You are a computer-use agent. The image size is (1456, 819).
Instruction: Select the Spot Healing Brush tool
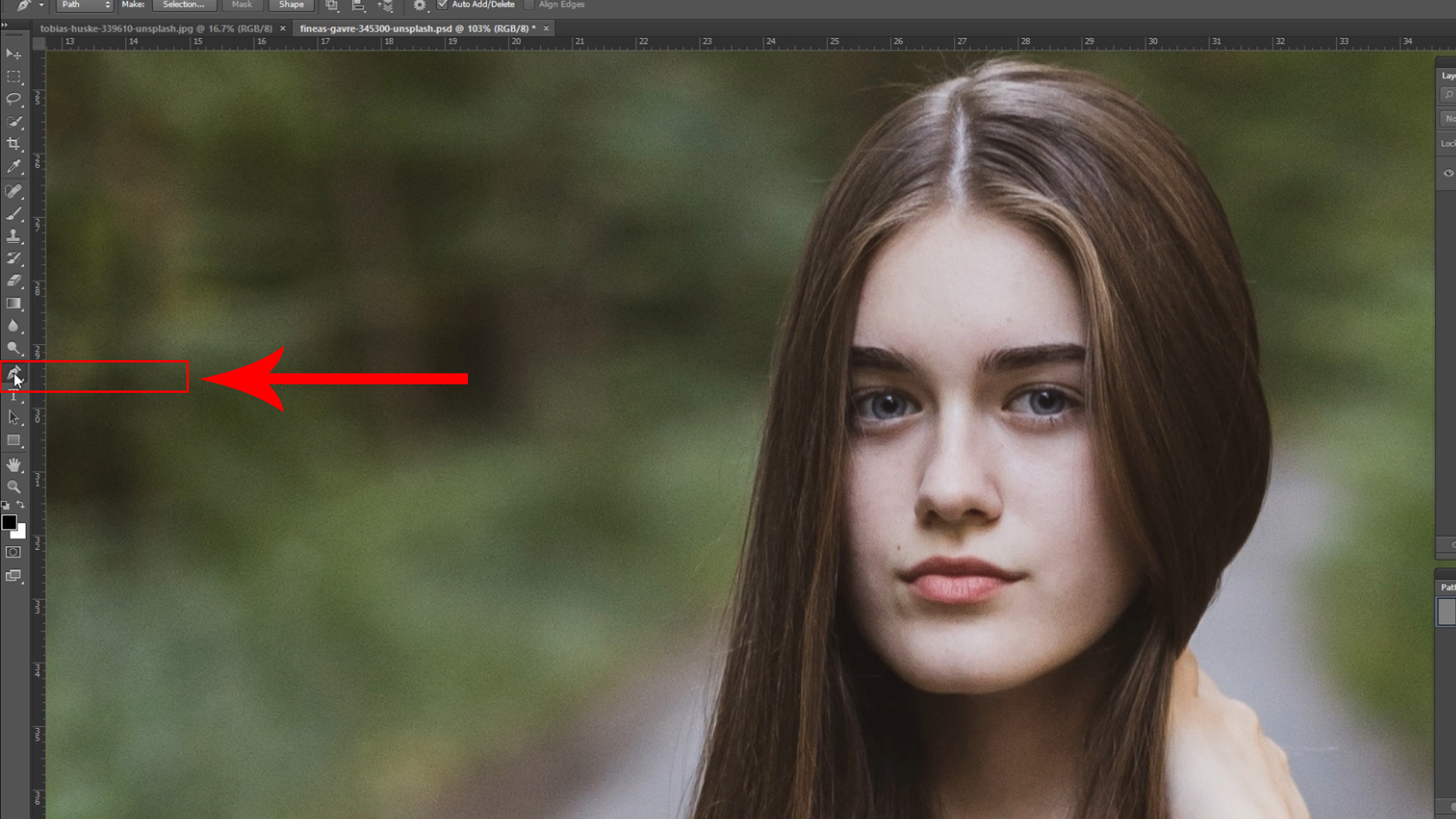coord(12,190)
